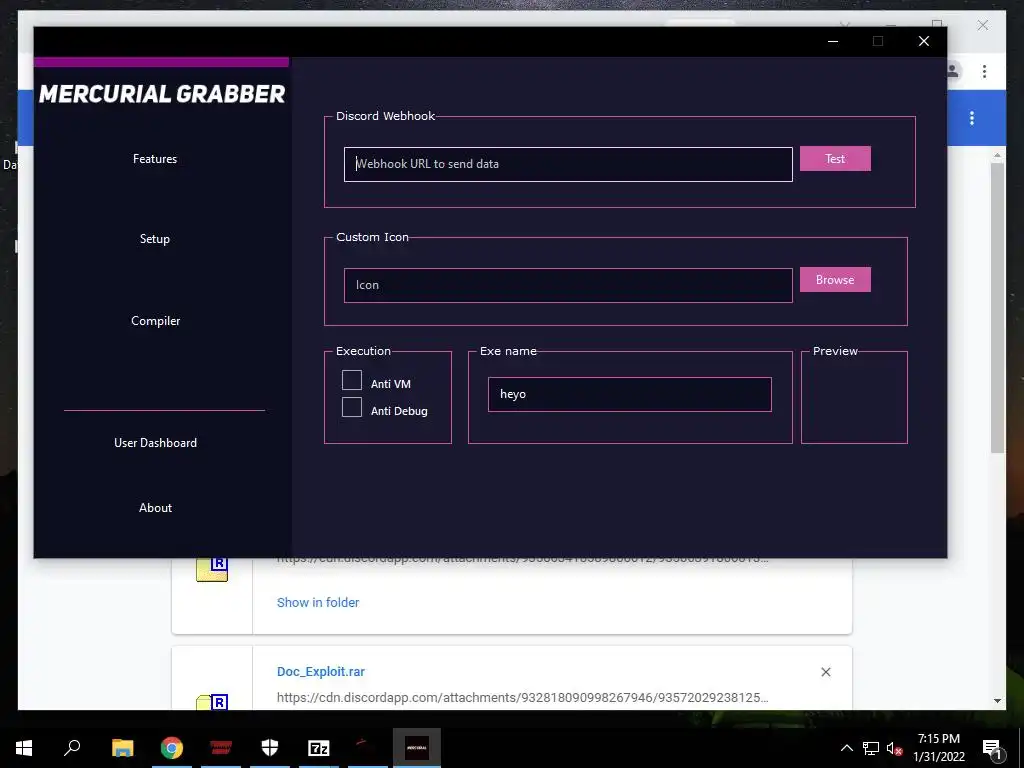Click the RAR file icon beside Doc_Exploit.rar
Screen dimensions: 1024x768
[x=212, y=701]
